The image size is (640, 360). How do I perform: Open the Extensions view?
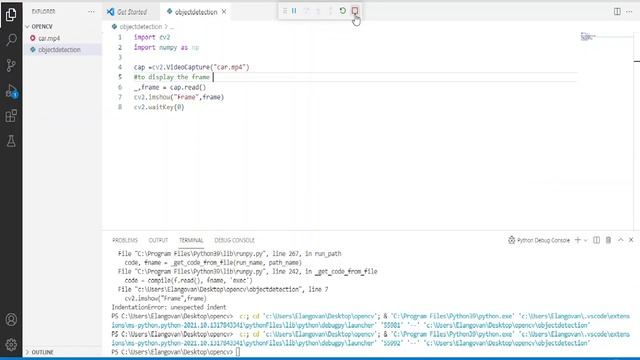[x=11, y=116]
